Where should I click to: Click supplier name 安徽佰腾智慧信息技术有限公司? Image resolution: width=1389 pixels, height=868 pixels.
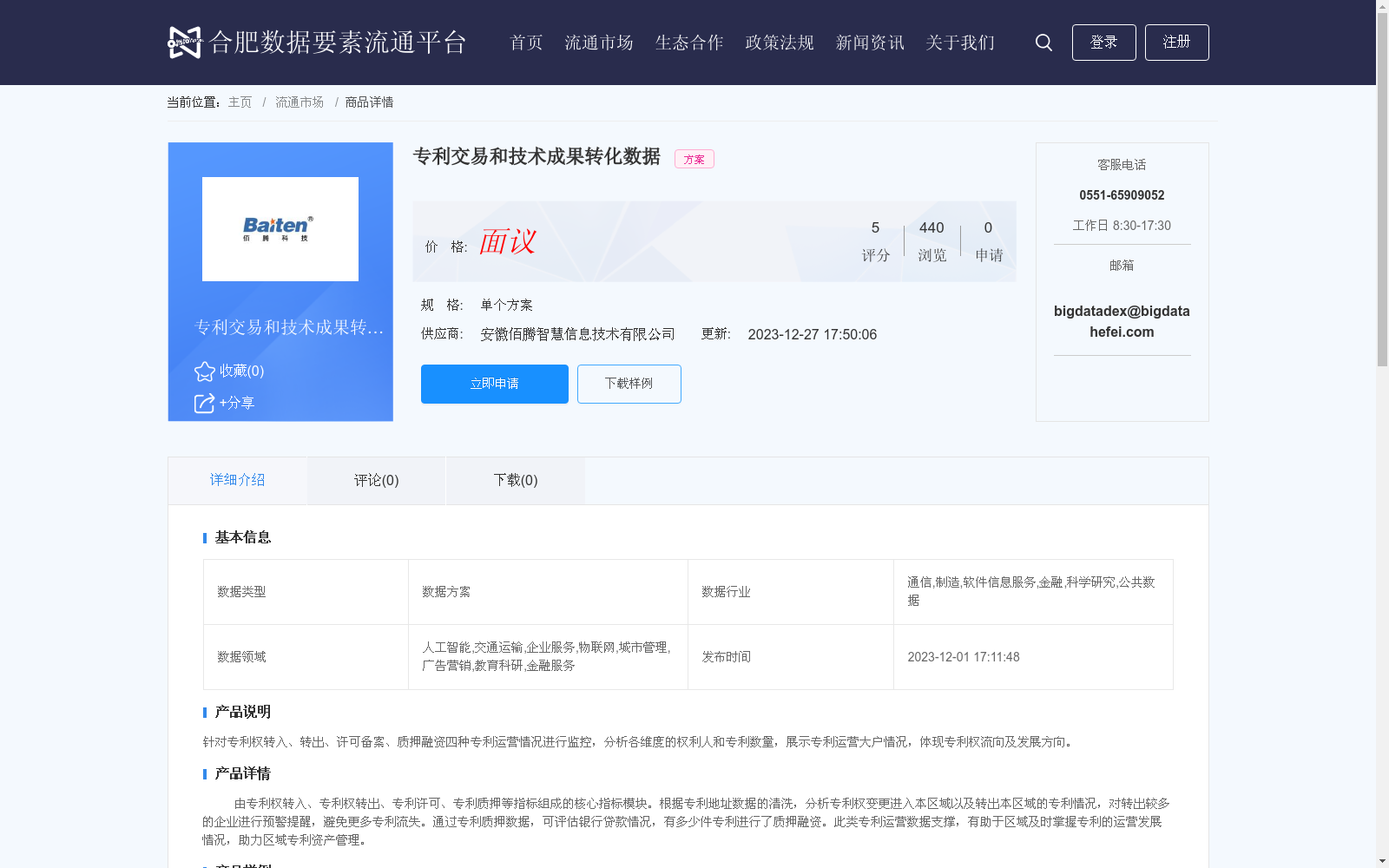[577, 335]
